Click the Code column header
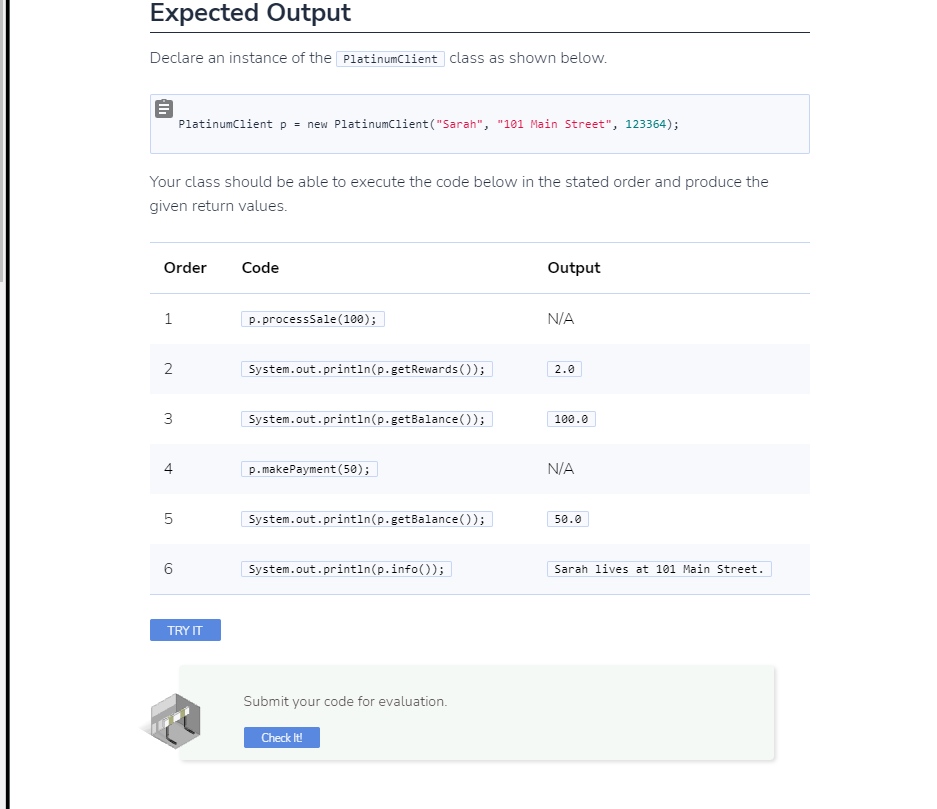The height and width of the screenshot is (809, 937). 261,268
